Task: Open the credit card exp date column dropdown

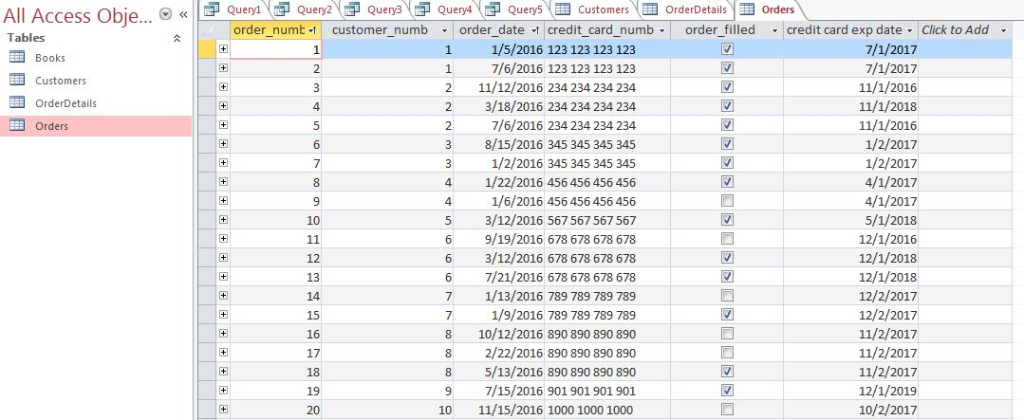Action: click(909, 30)
